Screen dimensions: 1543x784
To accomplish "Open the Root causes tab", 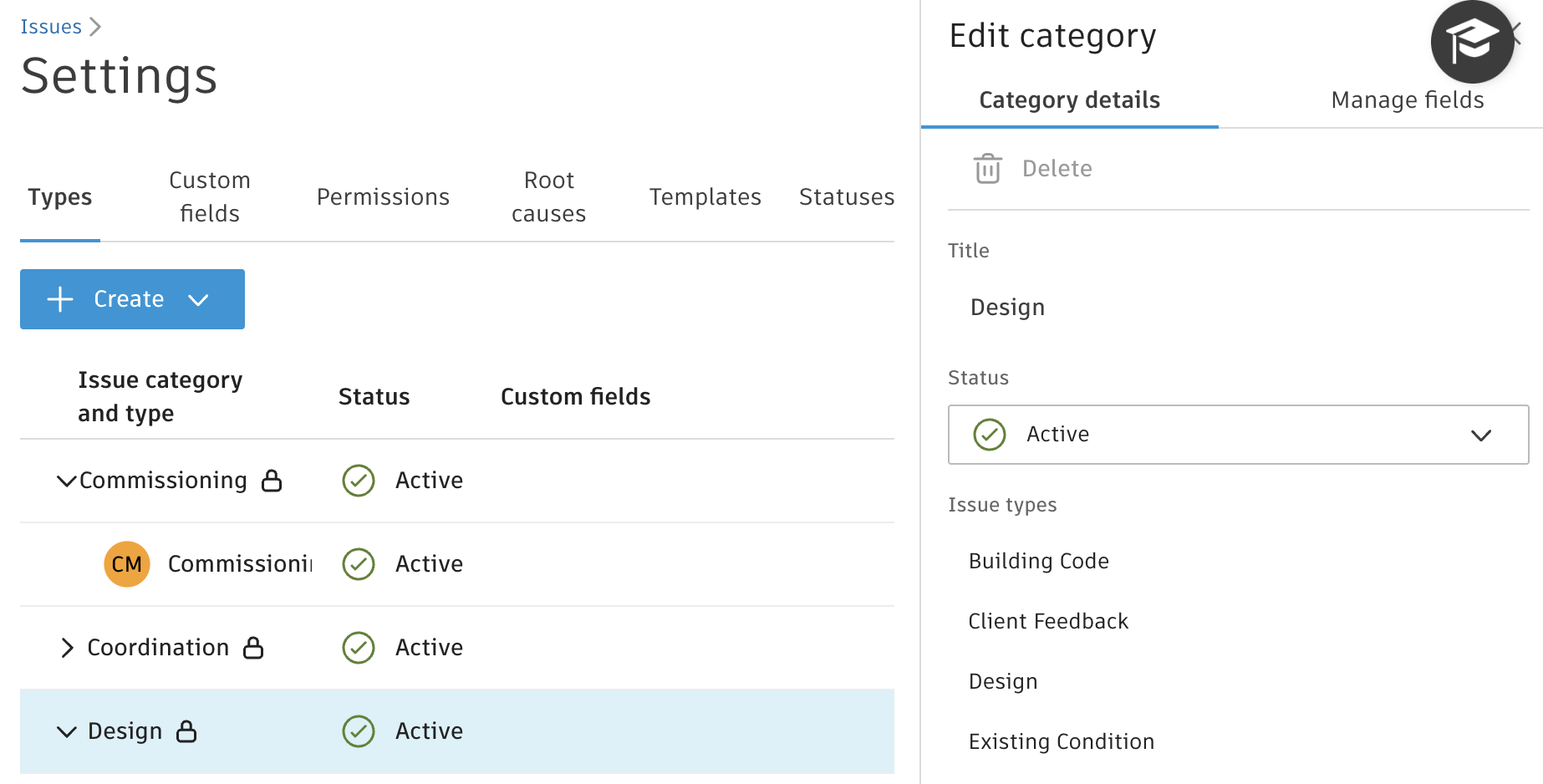I will coord(548,197).
